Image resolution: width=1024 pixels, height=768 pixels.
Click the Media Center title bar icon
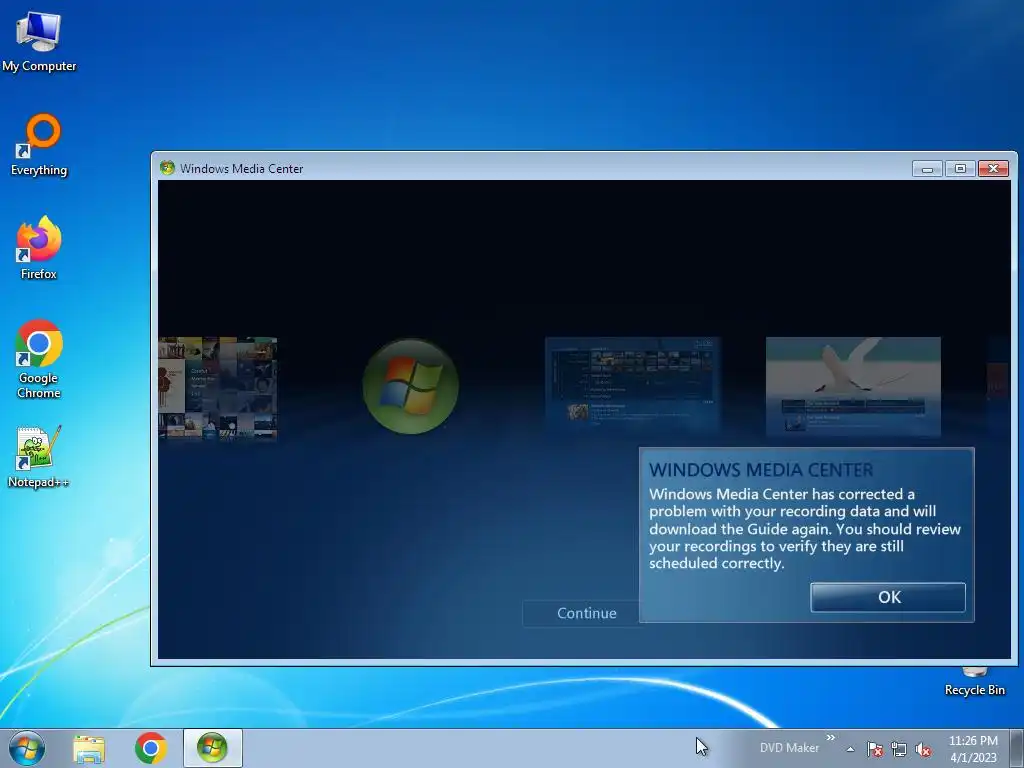click(167, 168)
